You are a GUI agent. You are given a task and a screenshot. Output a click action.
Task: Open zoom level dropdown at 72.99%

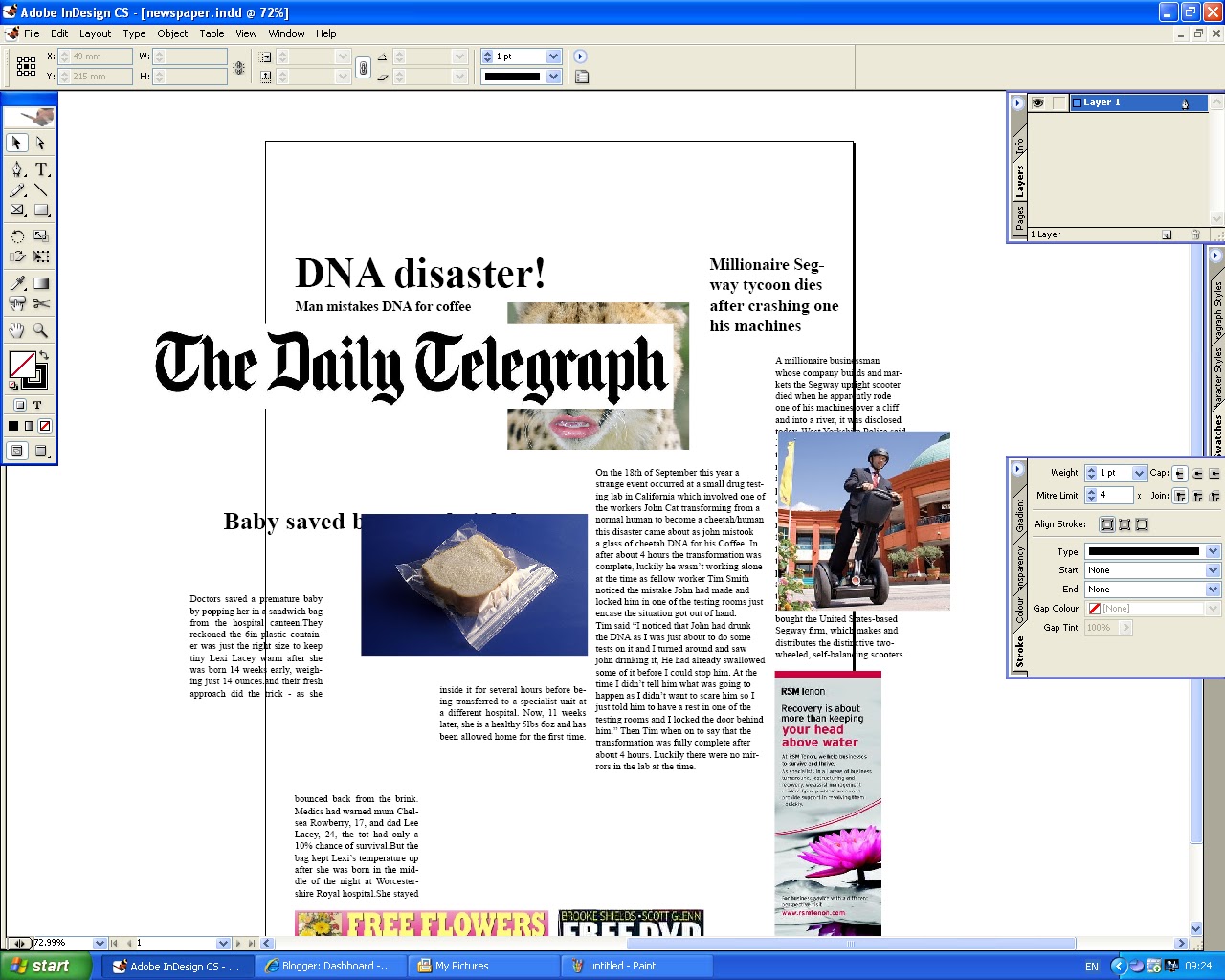pos(100,944)
